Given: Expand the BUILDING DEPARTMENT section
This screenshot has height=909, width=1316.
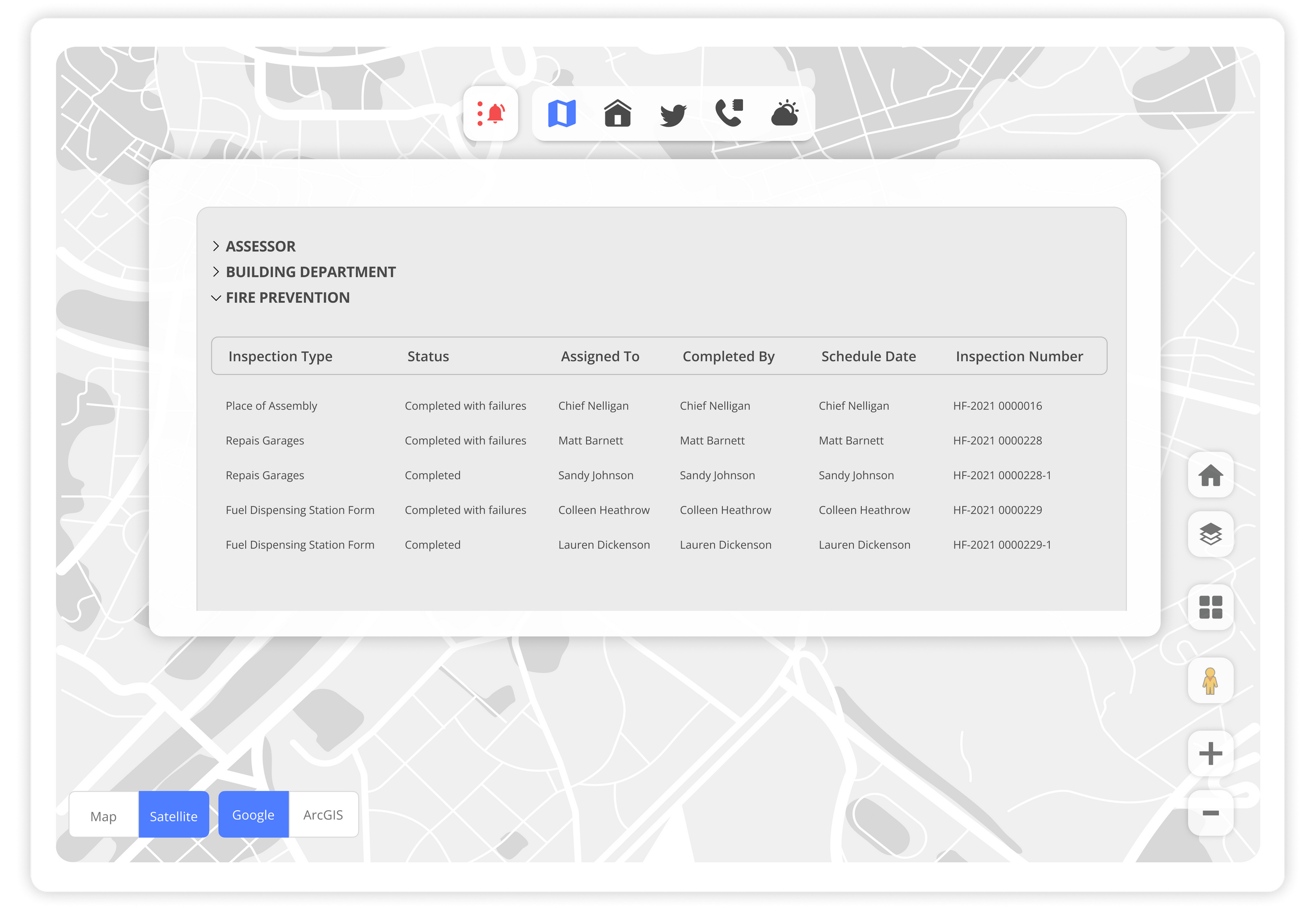Looking at the screenshot, I should pyautogui.click(x=310, y=271).
